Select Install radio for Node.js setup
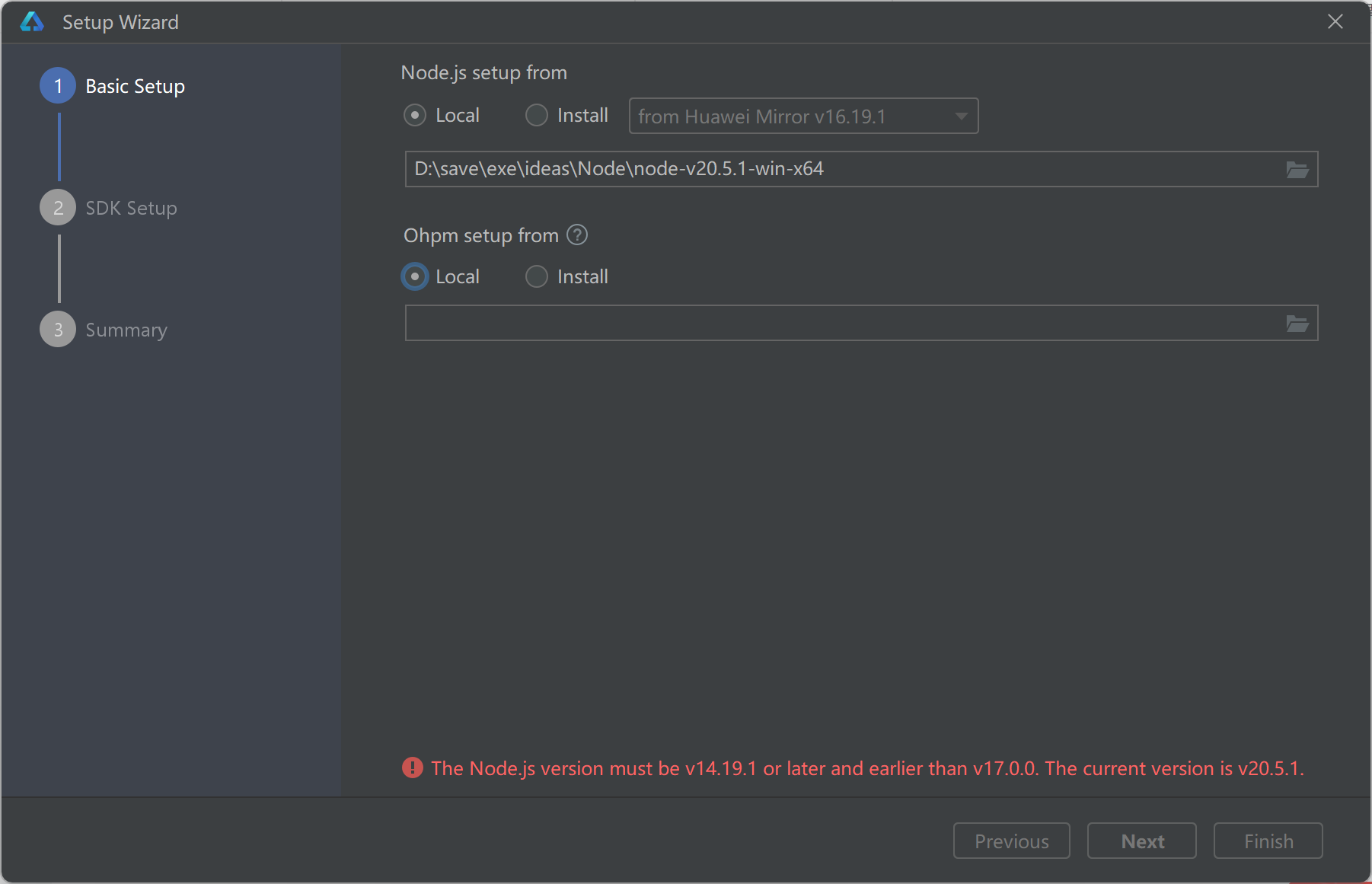The image size is (1372, 884). pyautogui.click(x=537, y=116)
